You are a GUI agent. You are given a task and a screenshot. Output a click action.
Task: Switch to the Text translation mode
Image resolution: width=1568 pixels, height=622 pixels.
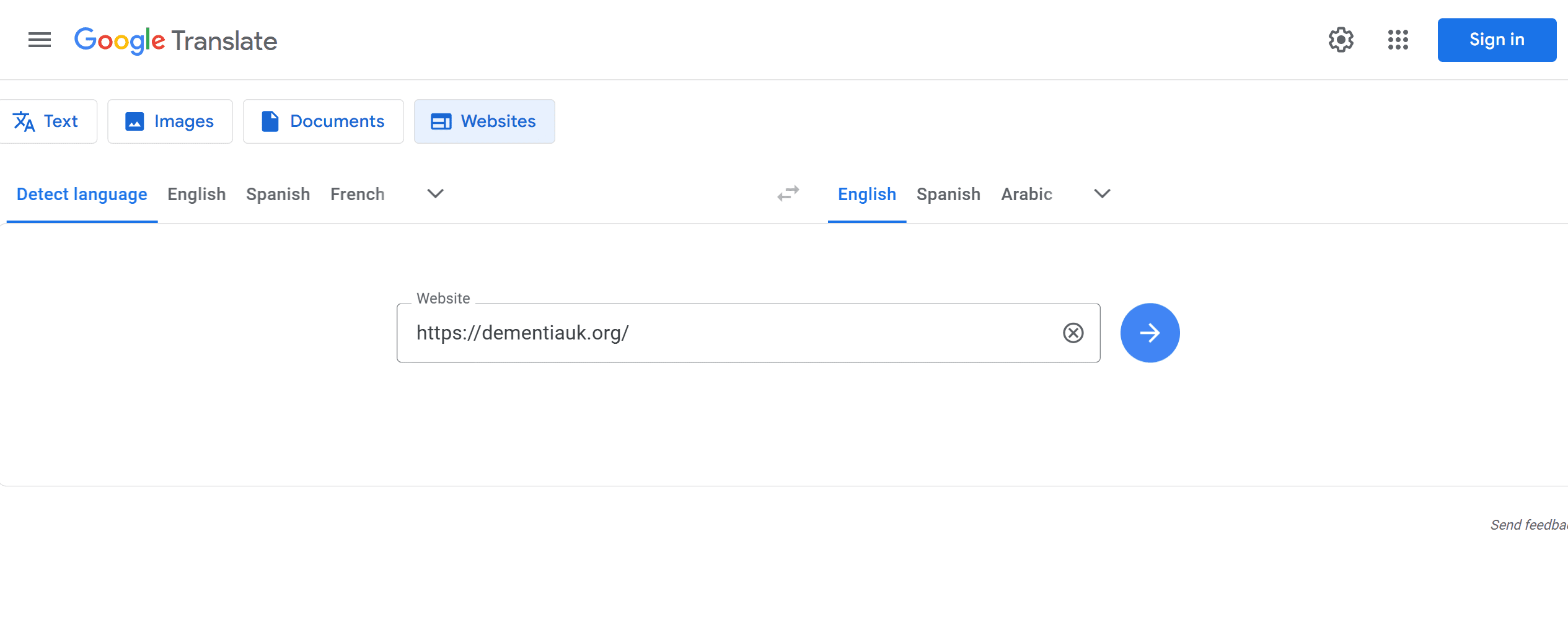pyautogui.click(x=47, y=121)
